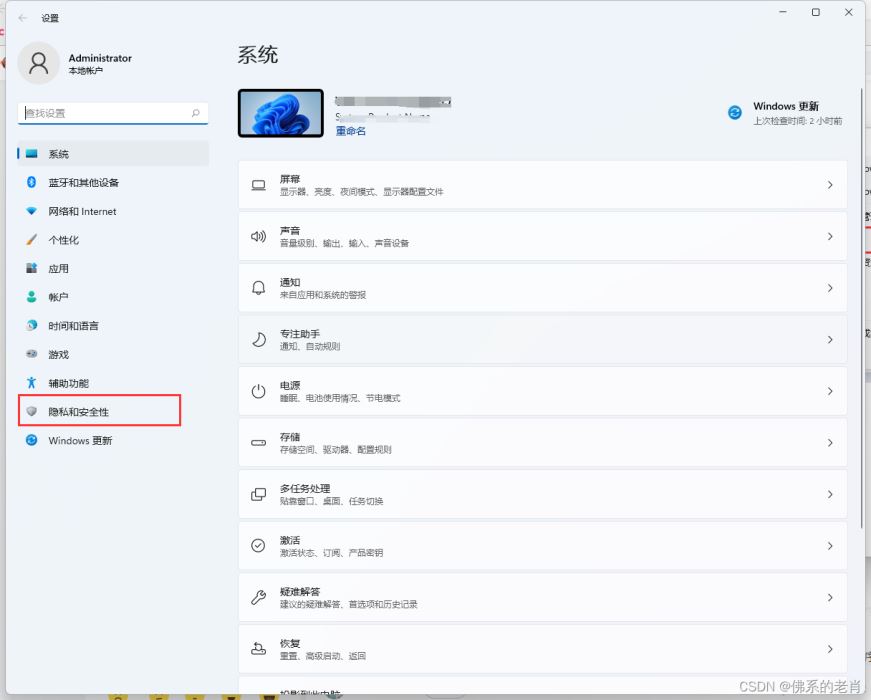Maximize the Settings window
The height and width of the screenshot is (700, 871).
point(815,12)
